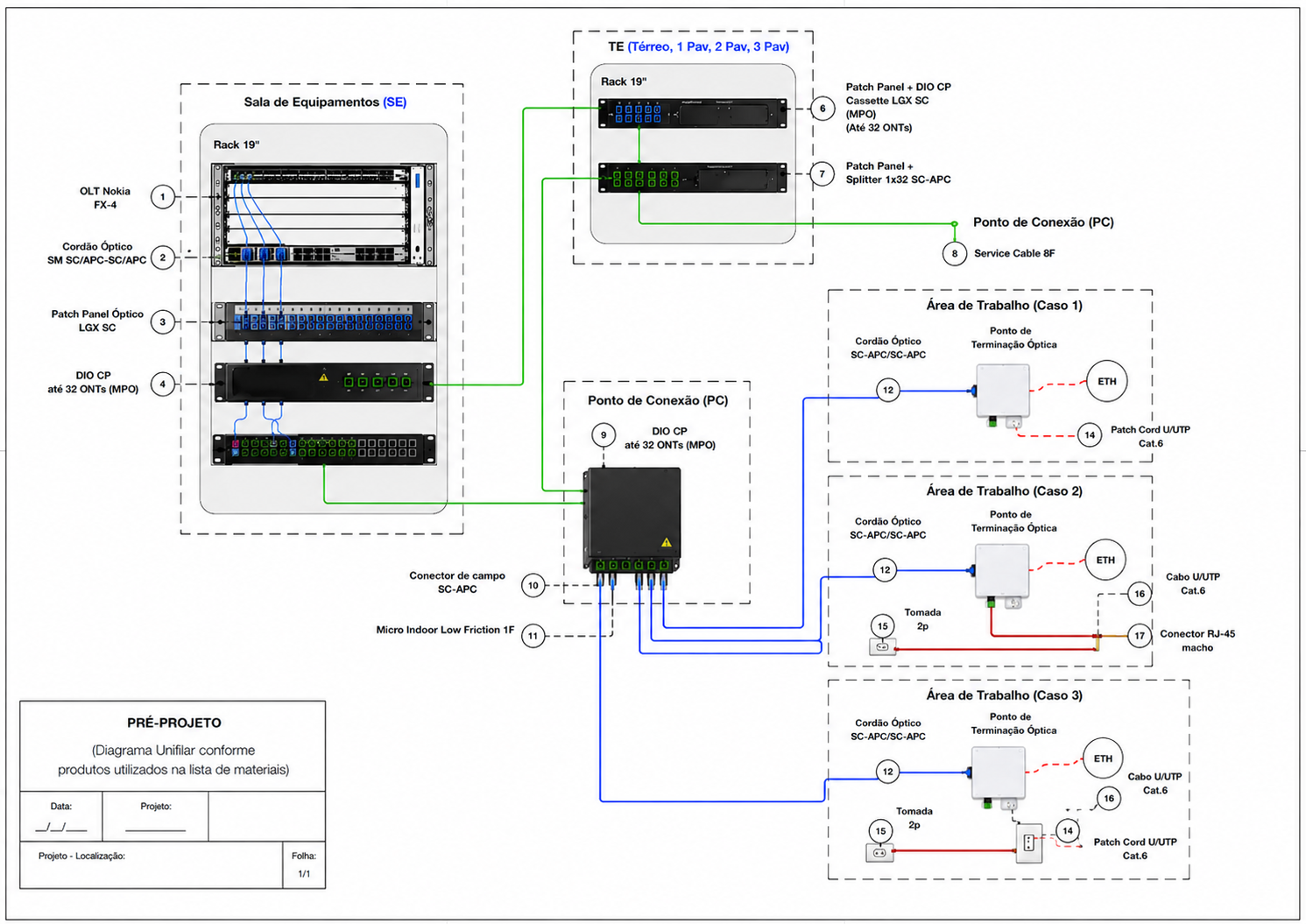
Task: Click the black DIO CP box in Ponto de Conexão
Action: tap(632, 519)
